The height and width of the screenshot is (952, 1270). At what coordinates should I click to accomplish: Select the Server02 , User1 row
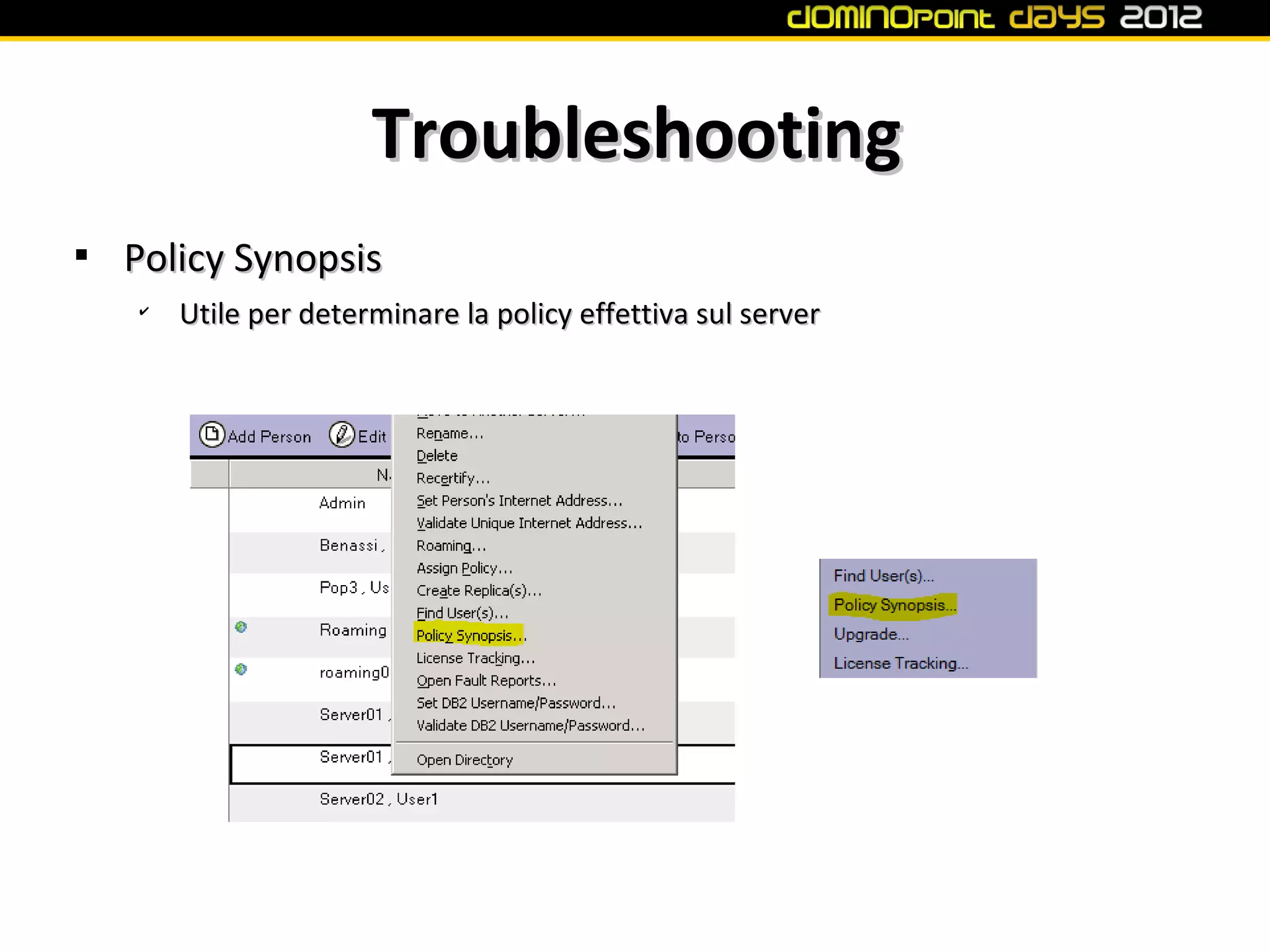[x=482, y=803]
